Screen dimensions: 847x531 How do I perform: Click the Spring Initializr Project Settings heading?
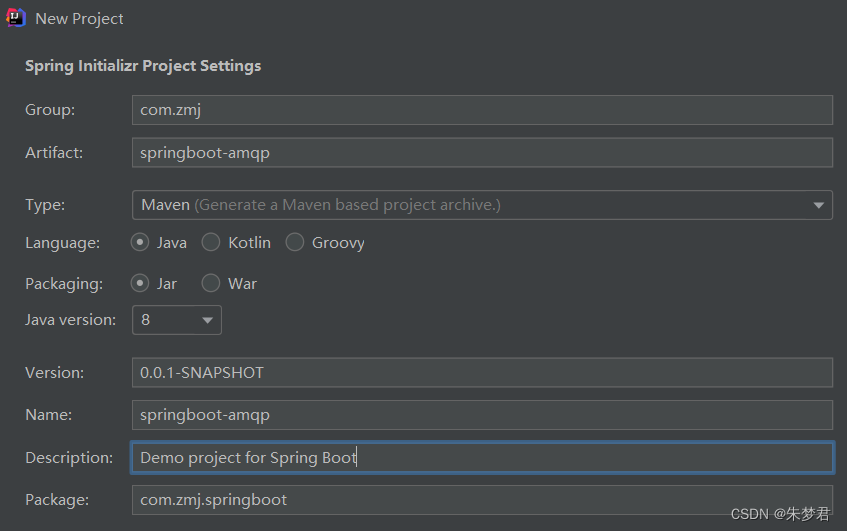(143, 66)
